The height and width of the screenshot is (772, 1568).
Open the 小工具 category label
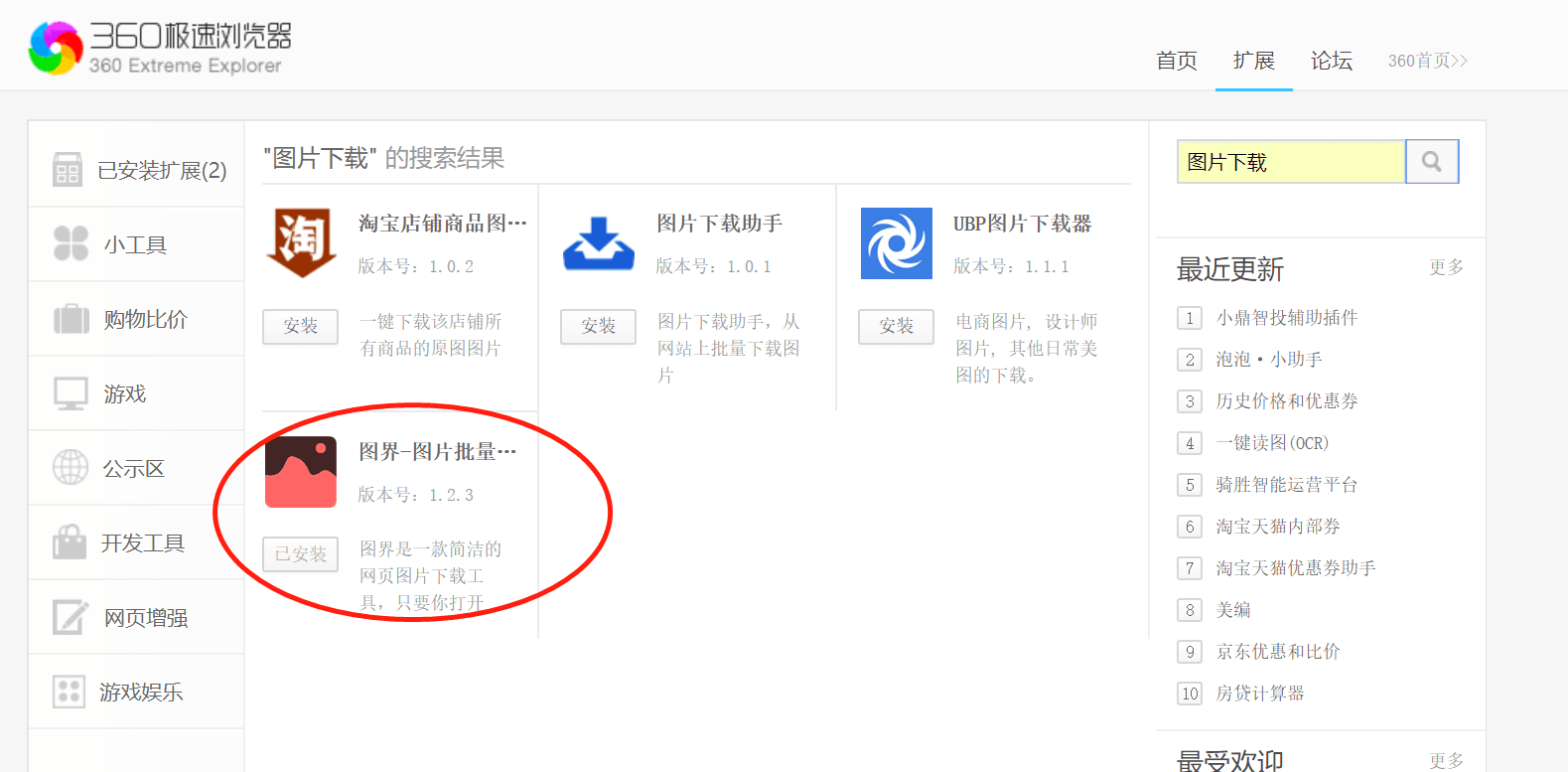point(135,244)
